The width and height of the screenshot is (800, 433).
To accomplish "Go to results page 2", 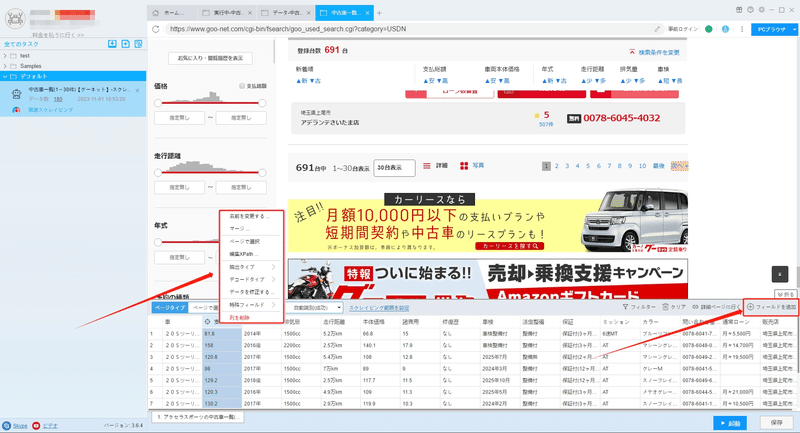I will pyautogui.click(x=557, y=166).
